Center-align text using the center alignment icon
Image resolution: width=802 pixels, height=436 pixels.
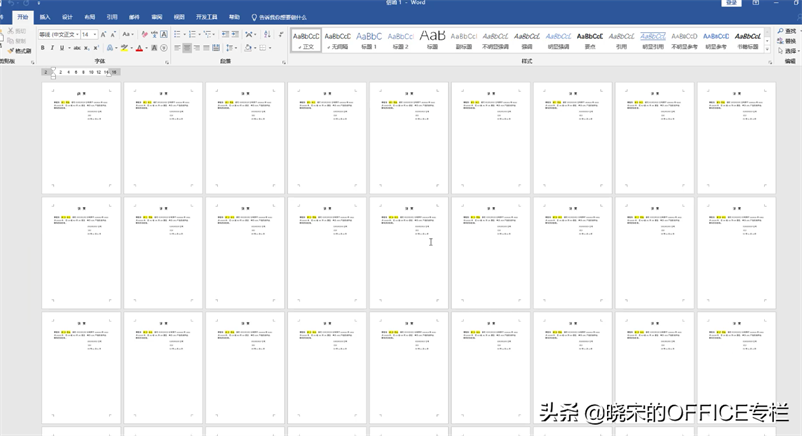coord(189,48)
